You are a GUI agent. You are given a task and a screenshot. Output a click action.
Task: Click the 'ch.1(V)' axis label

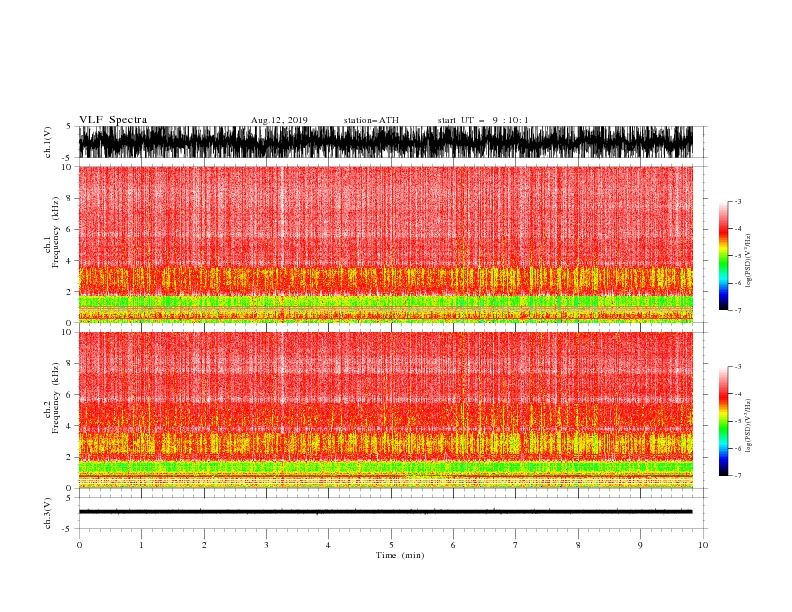pyautogui.click(x=48, y=142)
